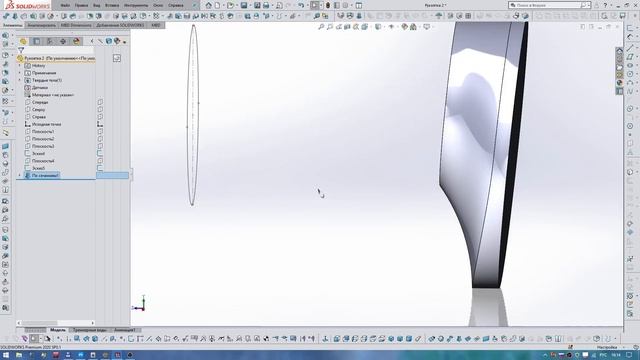Open the Справка menu
This screenshot has width=640, height=360.
[x=176, y=5]
